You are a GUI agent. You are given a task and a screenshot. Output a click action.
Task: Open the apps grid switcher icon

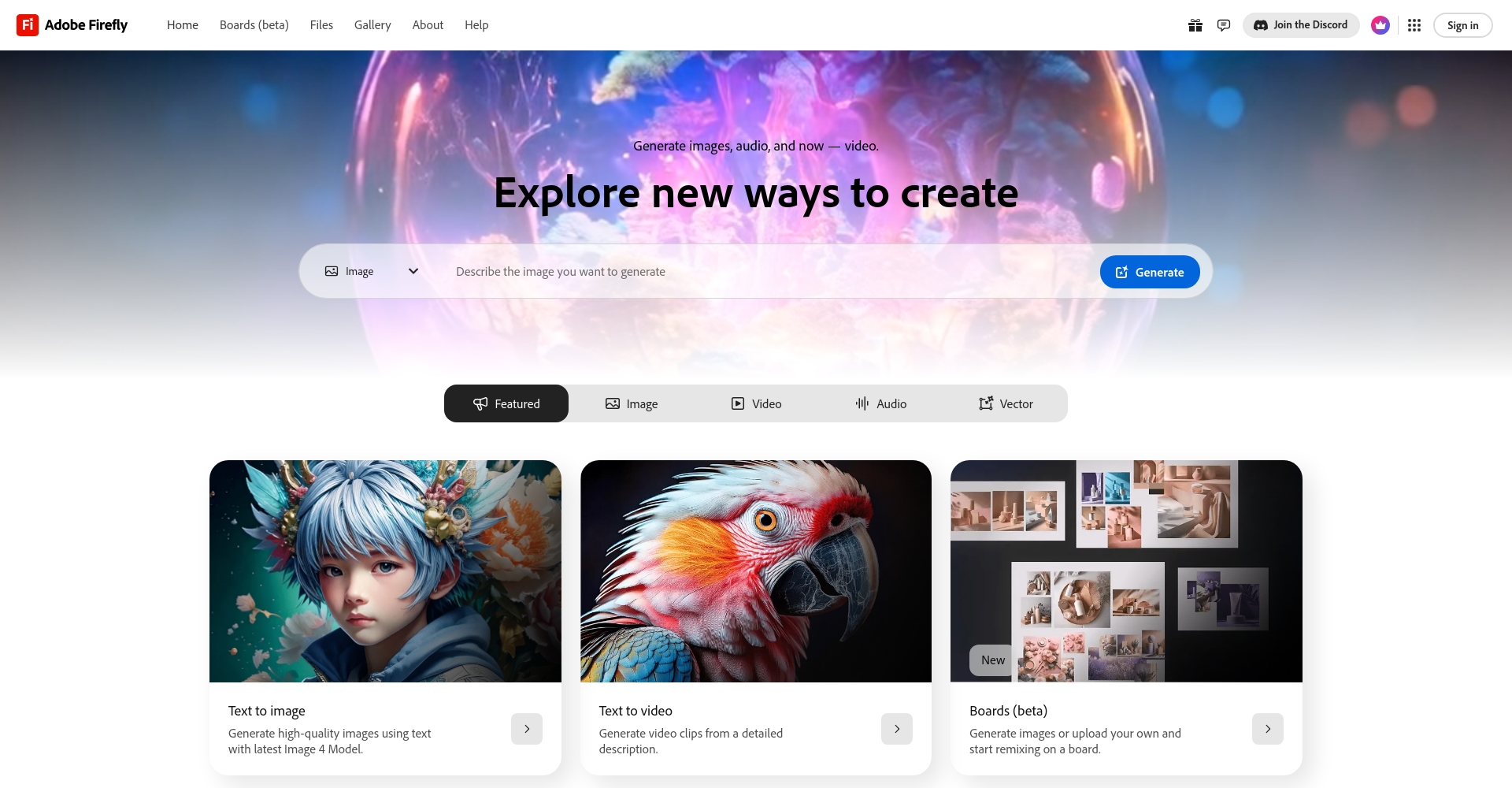pos(1414,25)
